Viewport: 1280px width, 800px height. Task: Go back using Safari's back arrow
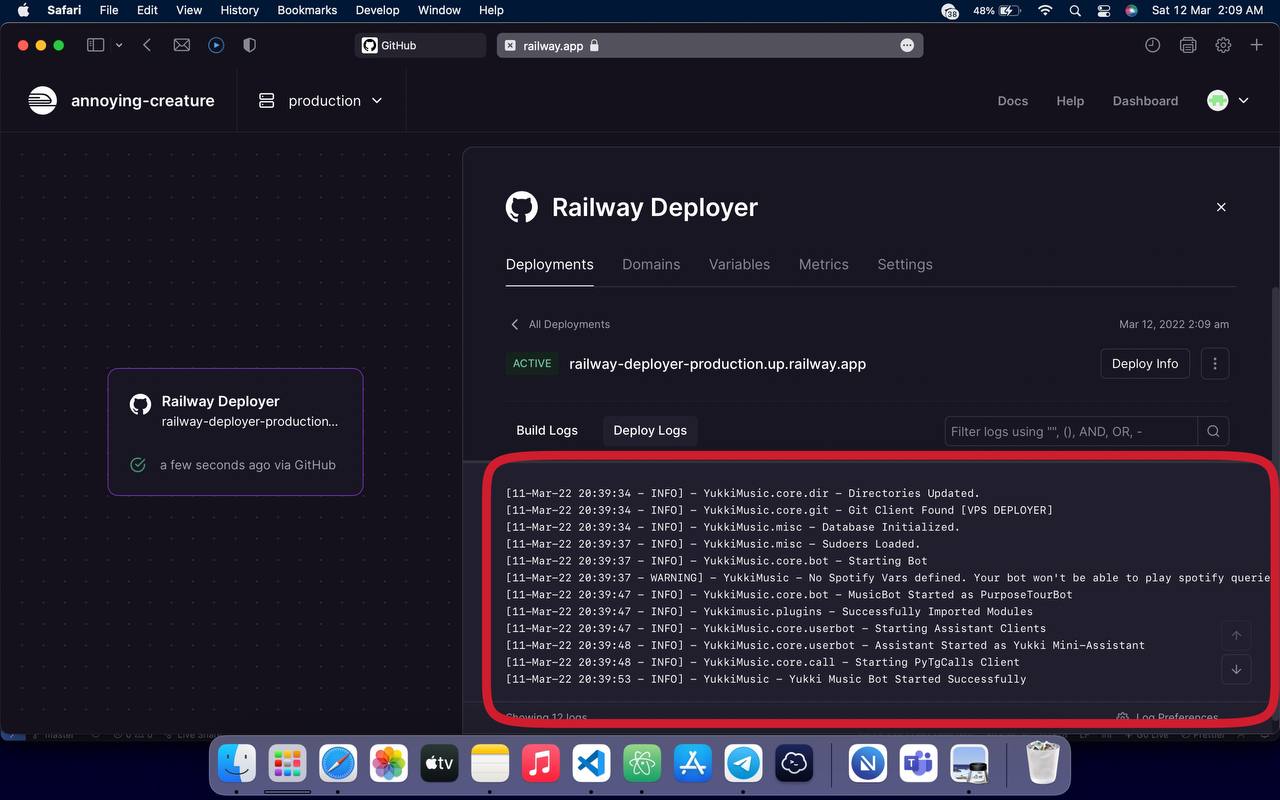(x=147, y=45)
